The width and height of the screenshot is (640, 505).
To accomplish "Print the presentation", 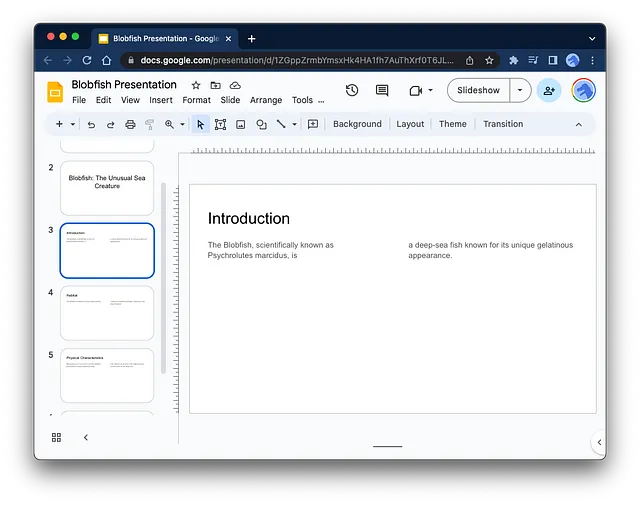I will click(x=130, y=125).
